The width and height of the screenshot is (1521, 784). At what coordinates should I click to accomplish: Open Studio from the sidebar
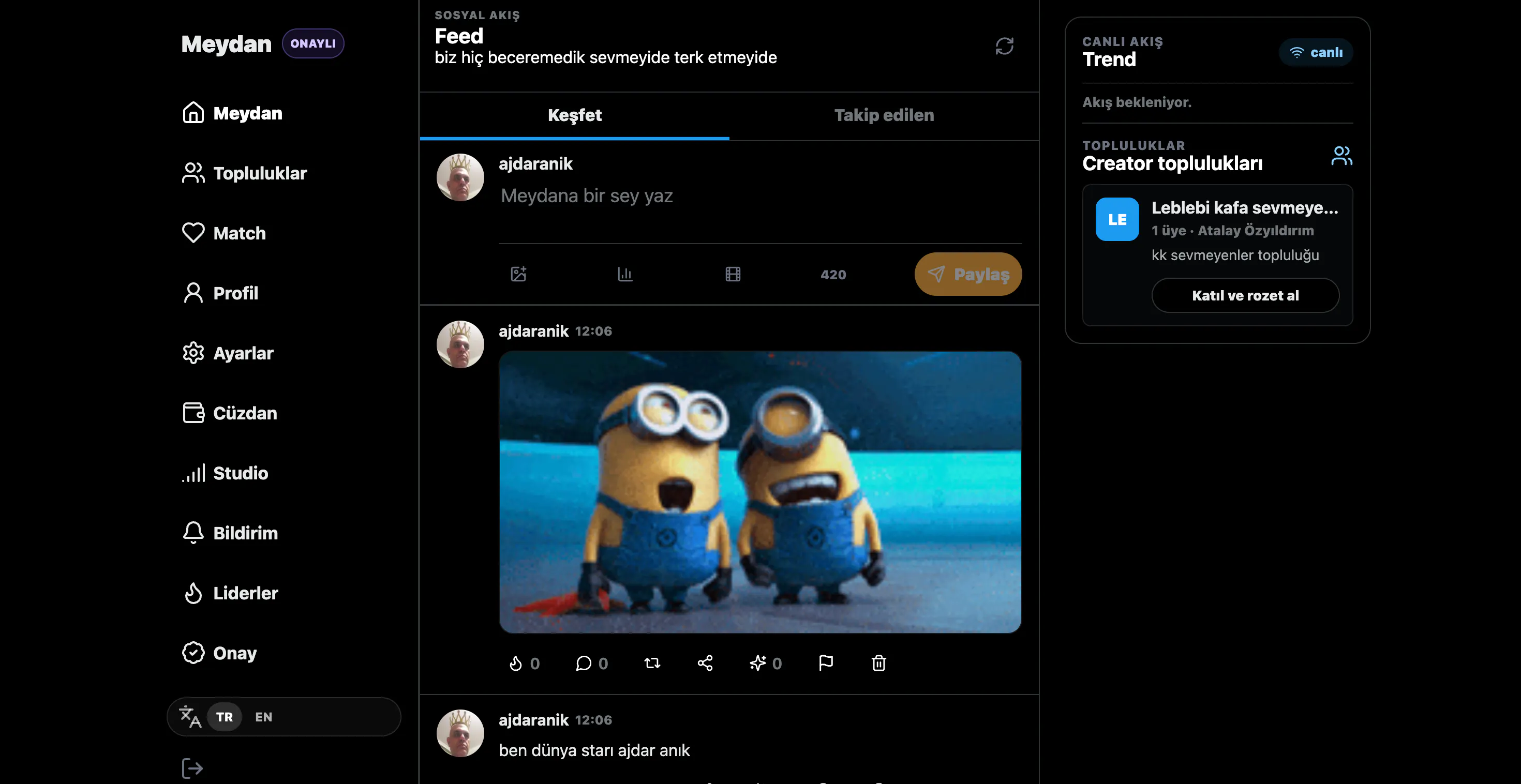225,473
